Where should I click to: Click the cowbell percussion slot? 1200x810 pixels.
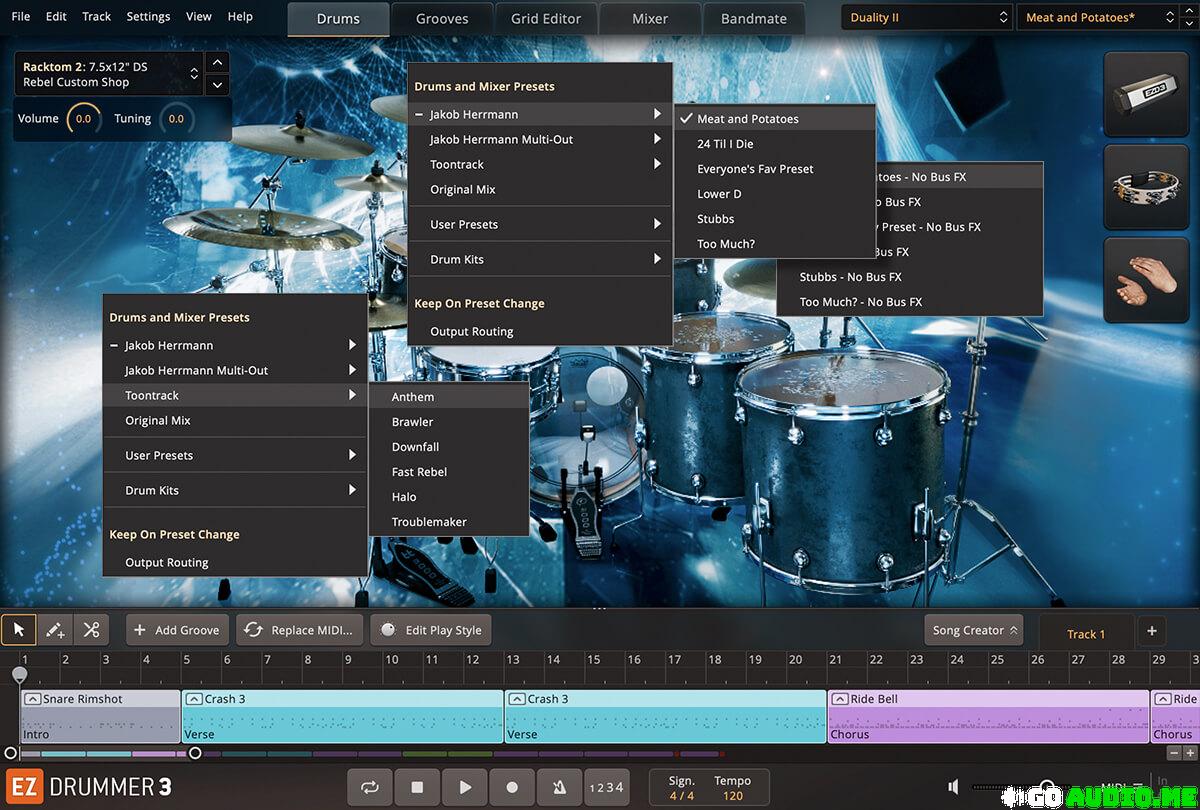1146,95
